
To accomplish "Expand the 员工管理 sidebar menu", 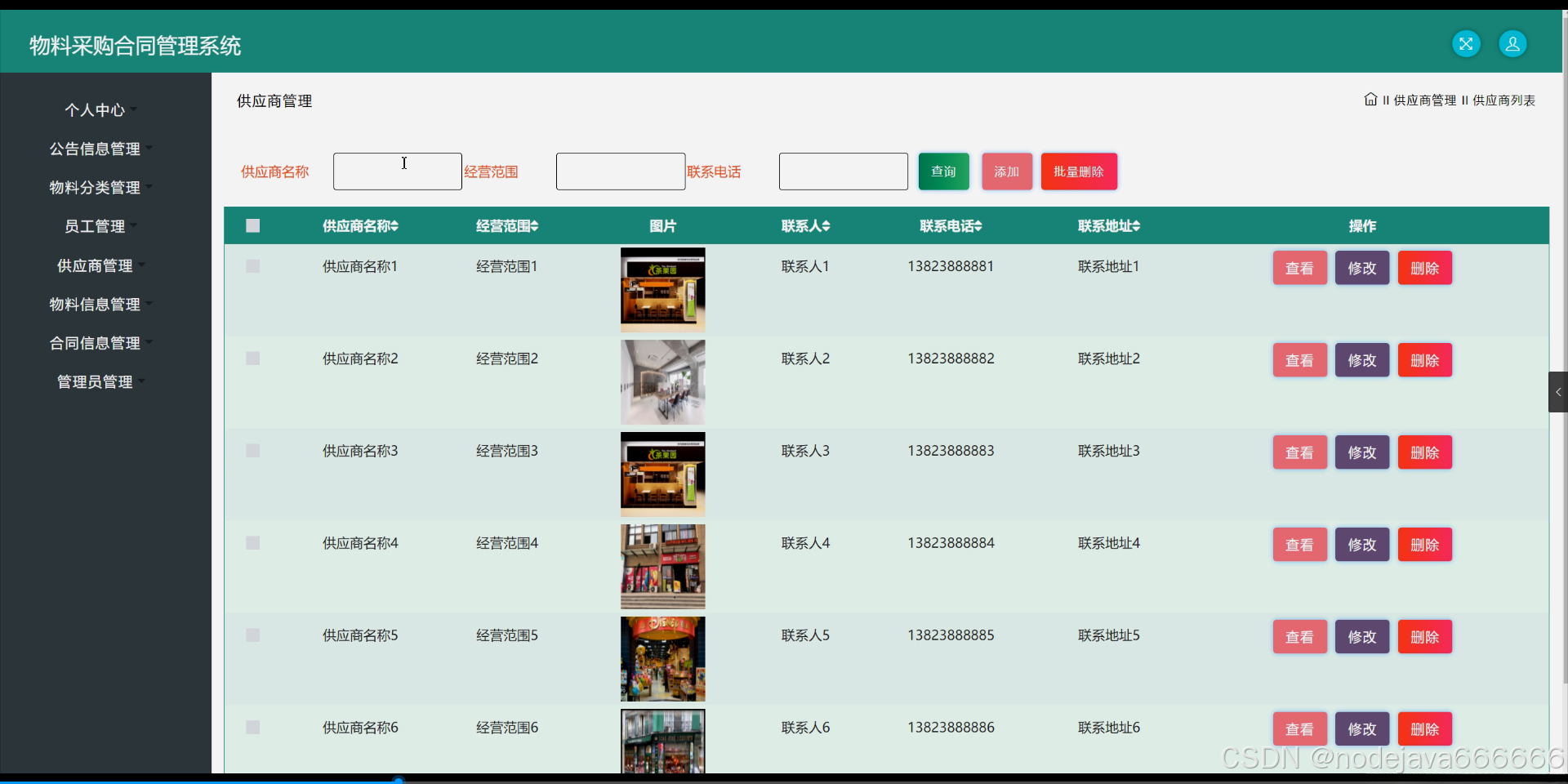I will (x=101, y=226).
